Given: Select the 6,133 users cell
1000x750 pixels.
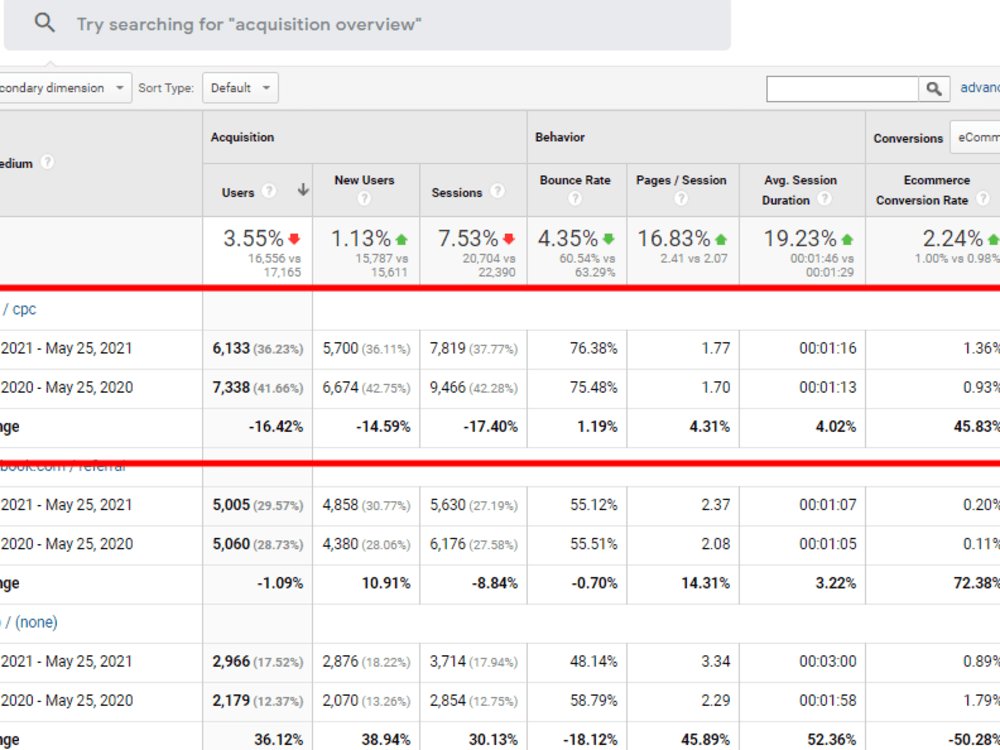Looking at the screenshot, I should click(x=258, y=349).
